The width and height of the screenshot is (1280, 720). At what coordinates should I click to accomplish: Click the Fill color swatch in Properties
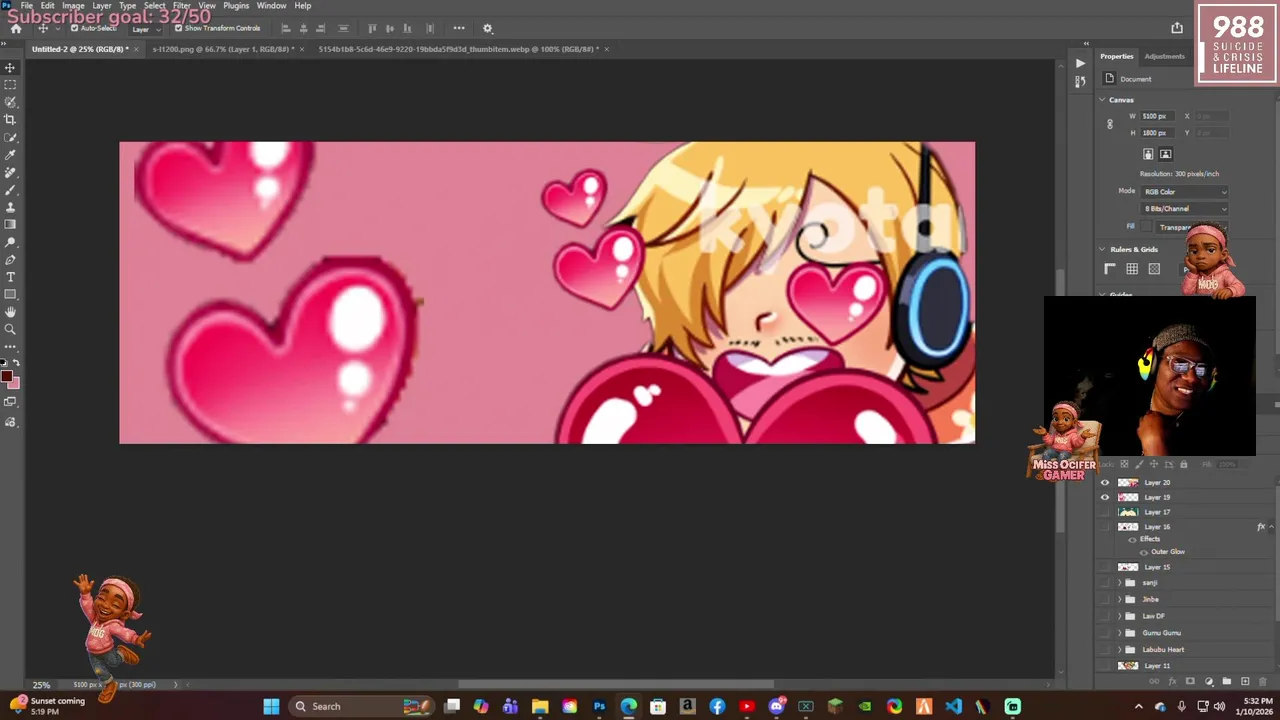[1147, 226]
